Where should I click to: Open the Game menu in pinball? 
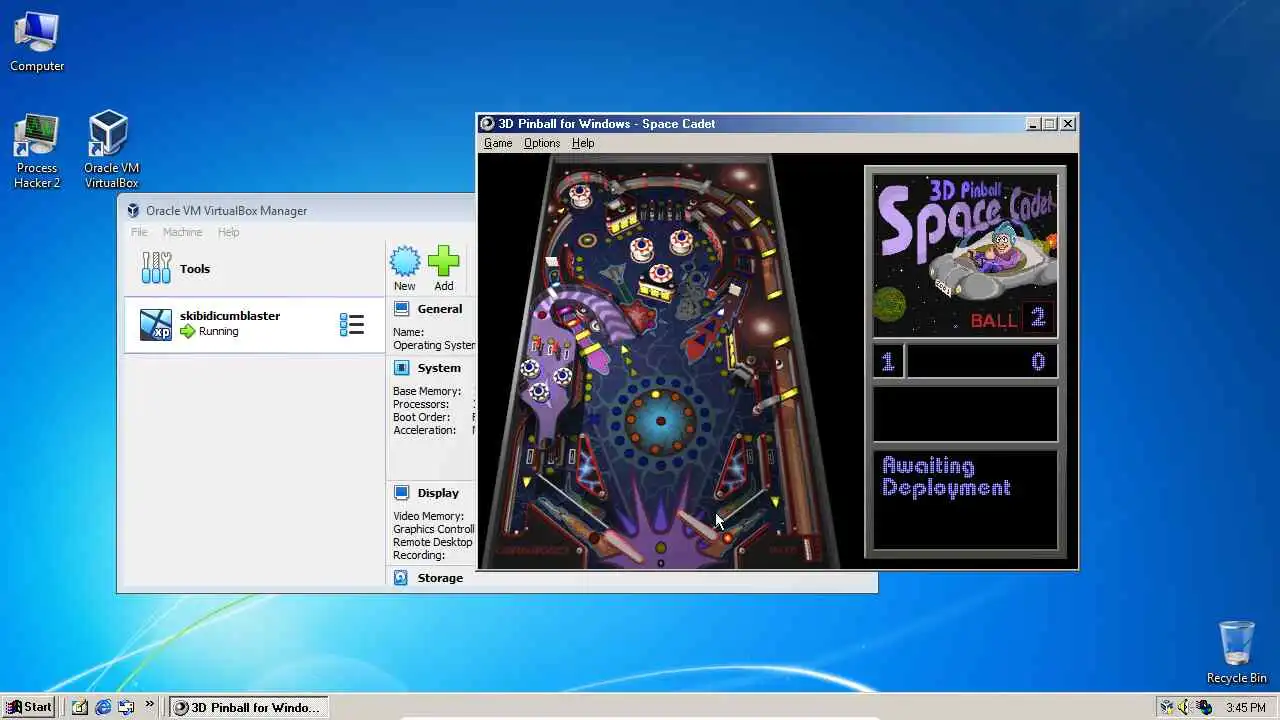pyautogui.click(x=498, y=143)
